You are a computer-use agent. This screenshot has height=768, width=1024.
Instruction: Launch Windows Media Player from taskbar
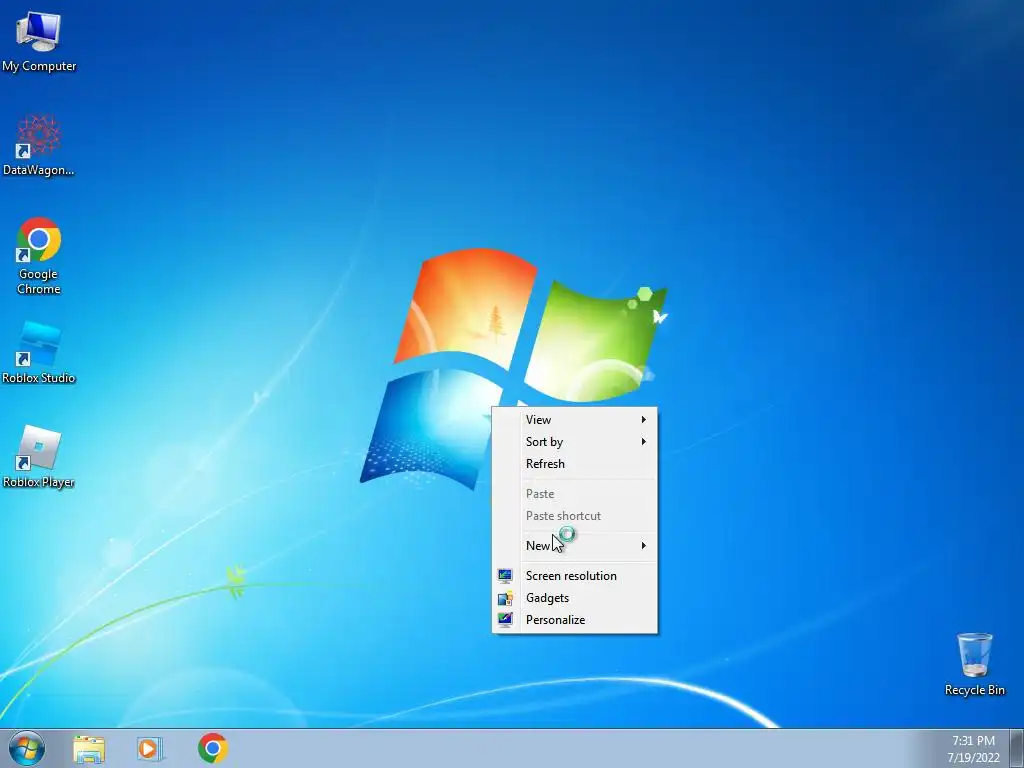click(150, 749)
